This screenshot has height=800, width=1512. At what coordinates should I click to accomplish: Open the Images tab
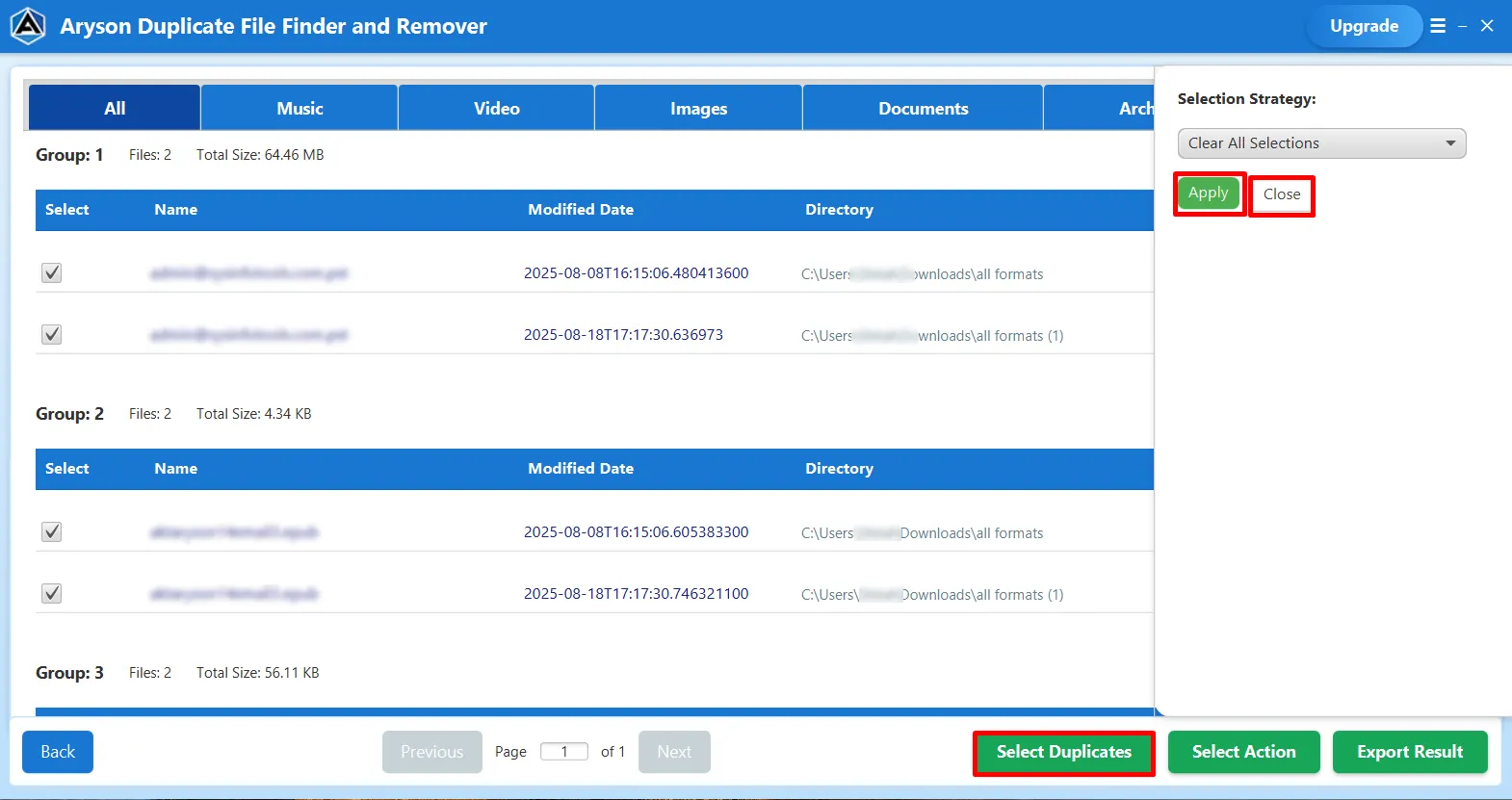click(698, 109)
